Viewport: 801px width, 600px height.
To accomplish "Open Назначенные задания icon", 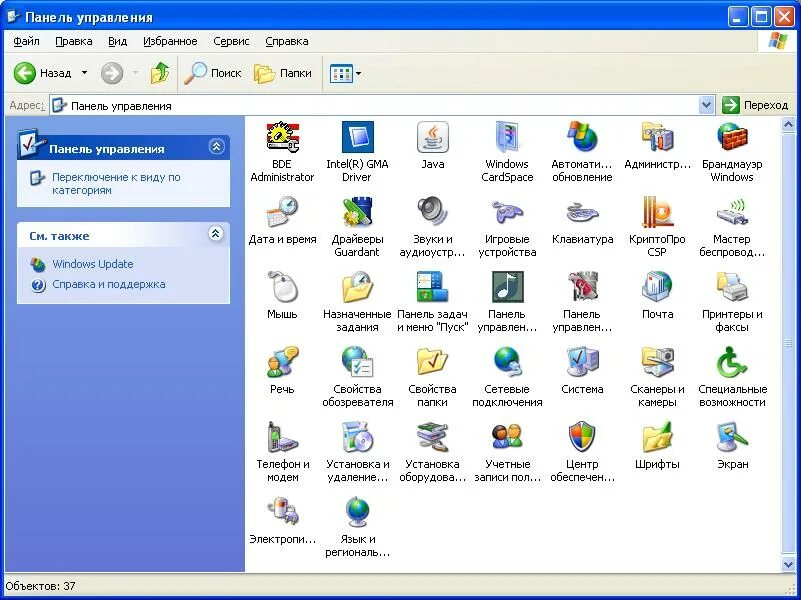I will (x=357, y=287).
